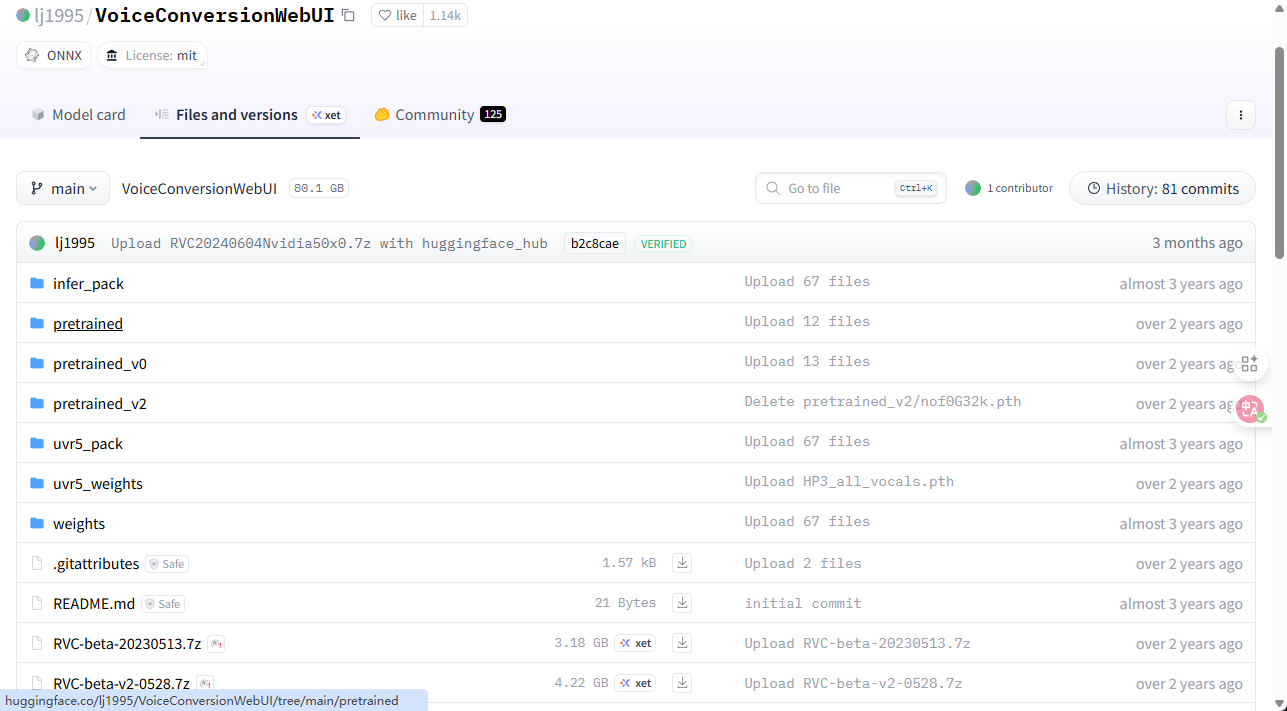
Task: Click the QR grid extension icon
Action: pyautogui.click(x=1249, y=364)
